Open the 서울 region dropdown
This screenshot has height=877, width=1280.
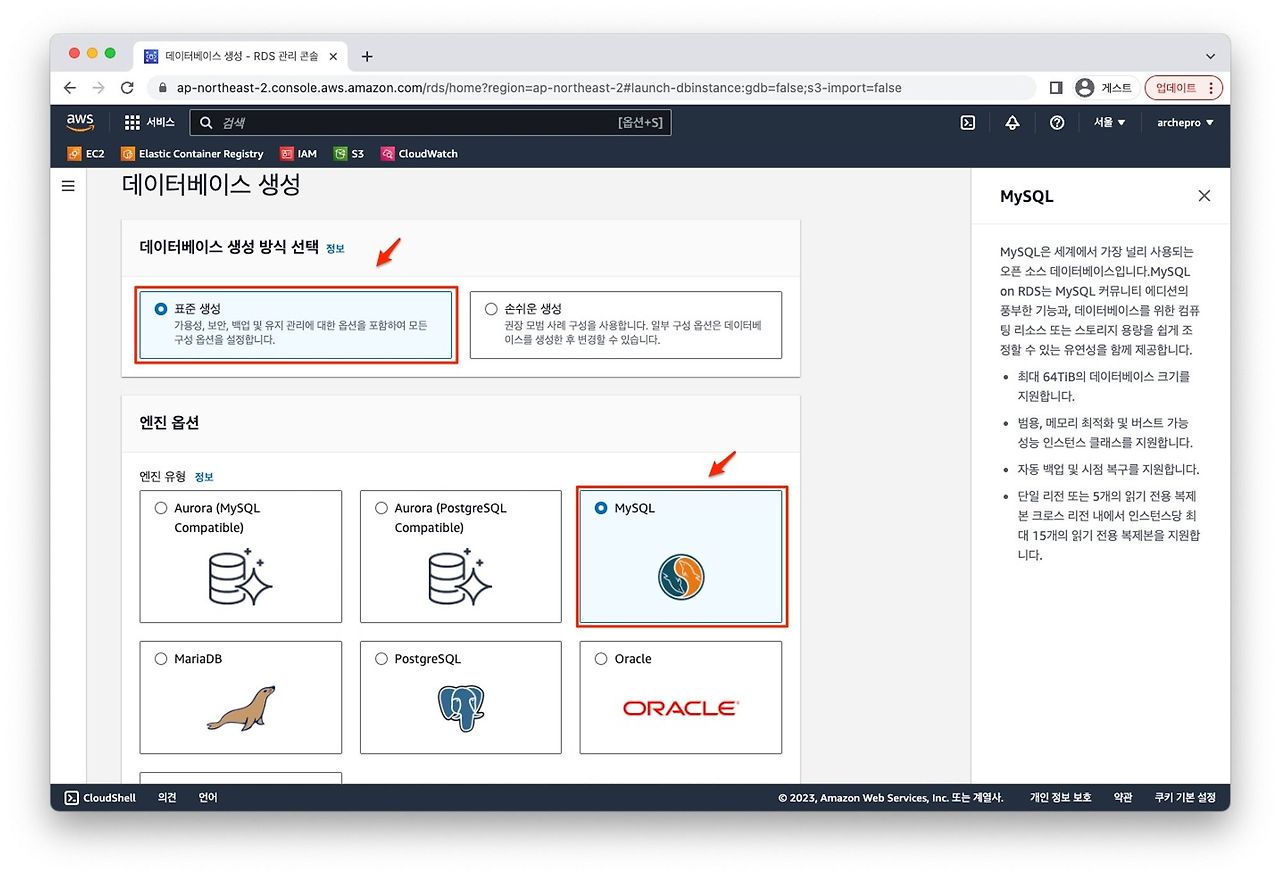pos(1110,122)
